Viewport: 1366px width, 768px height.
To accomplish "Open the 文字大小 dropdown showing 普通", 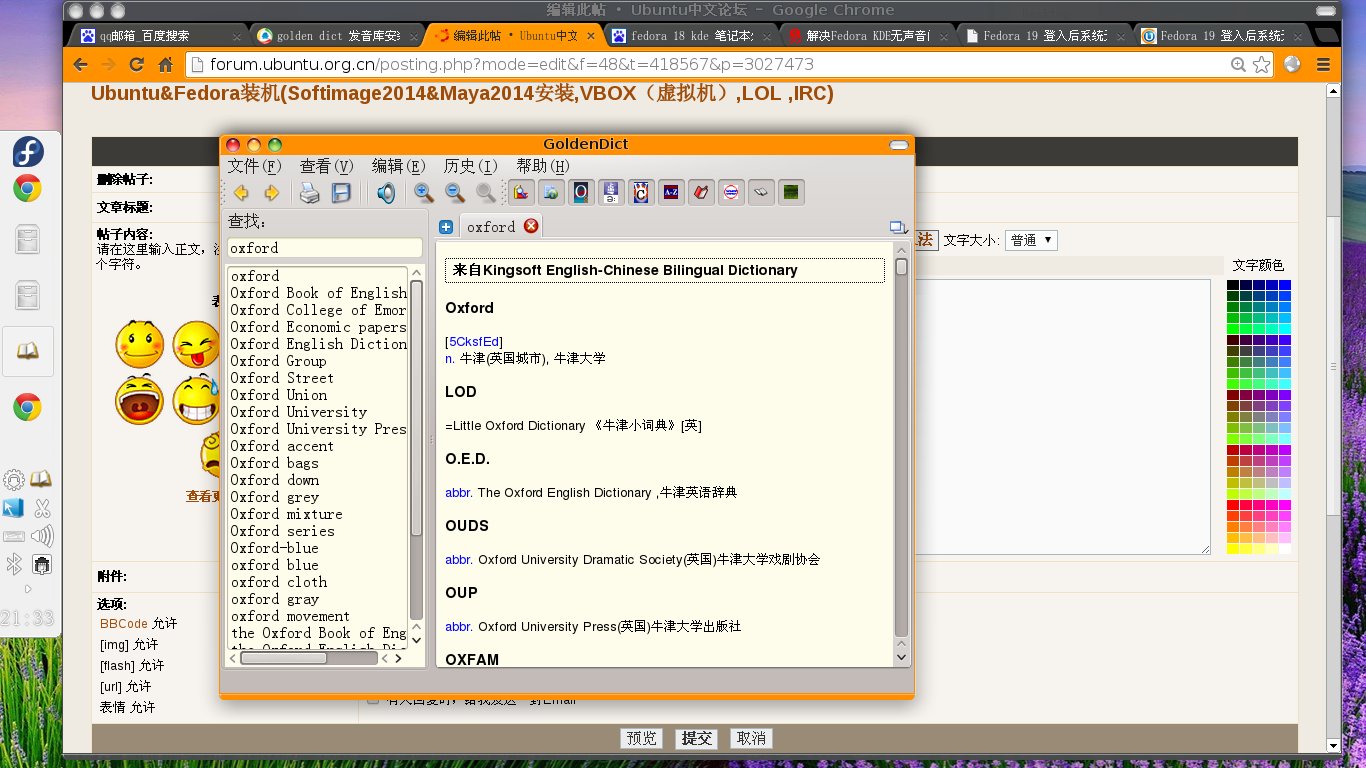I will pyautogui.click(x=1031, y=240).
